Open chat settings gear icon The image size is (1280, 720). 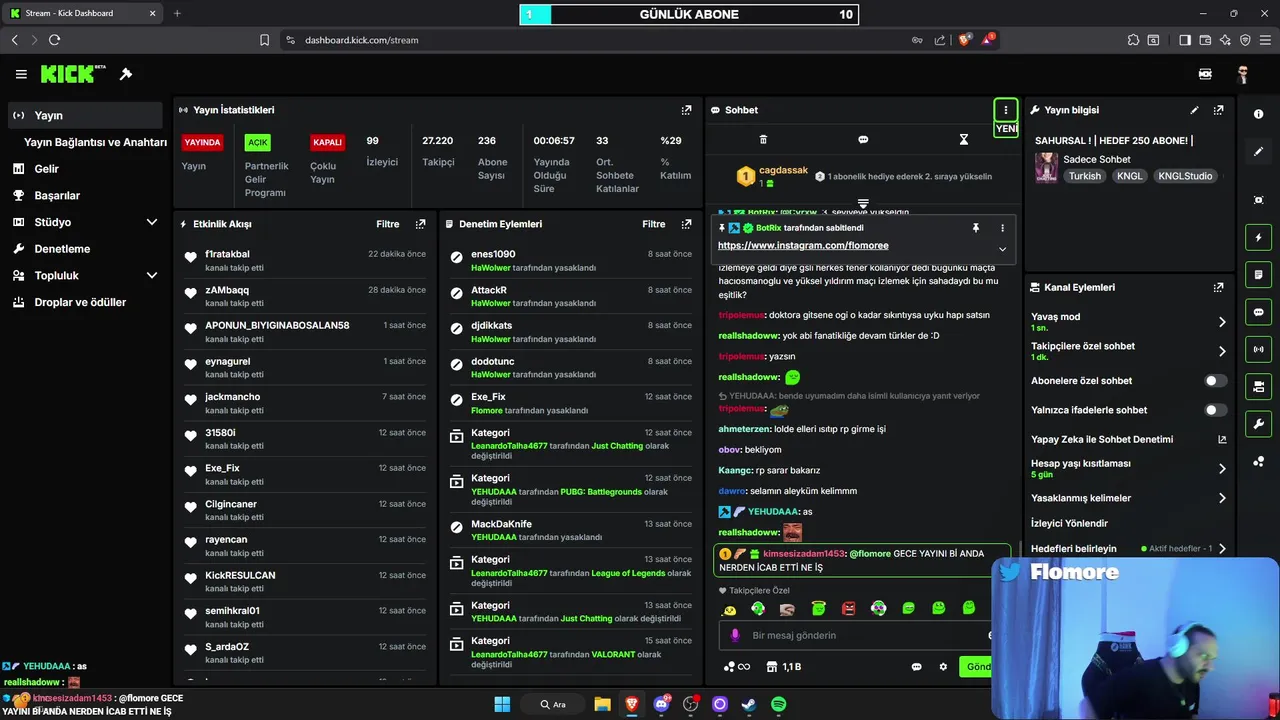pos(943,667)
